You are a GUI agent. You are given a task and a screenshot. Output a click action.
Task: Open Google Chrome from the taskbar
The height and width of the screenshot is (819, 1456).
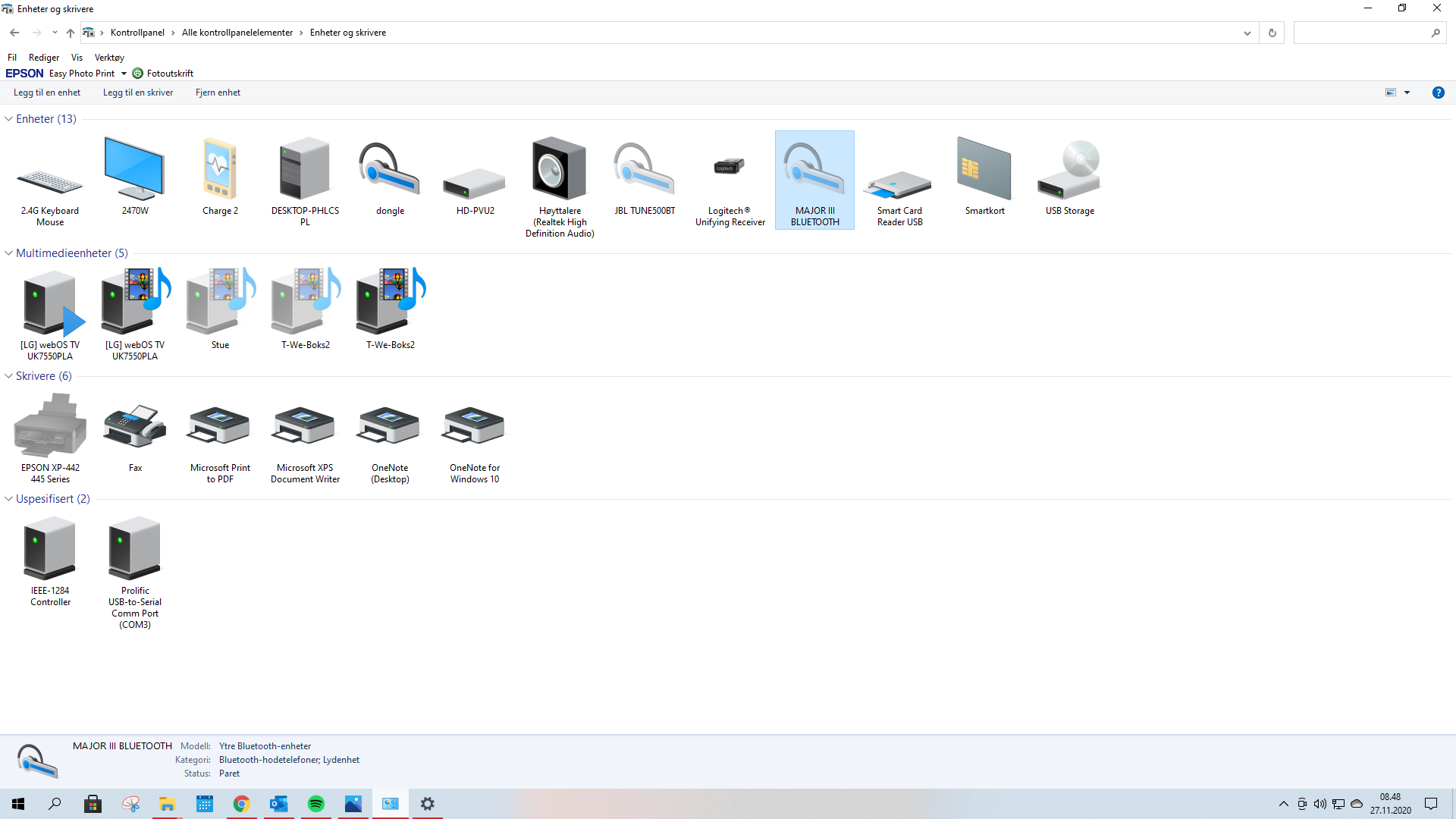coord(242,804)
